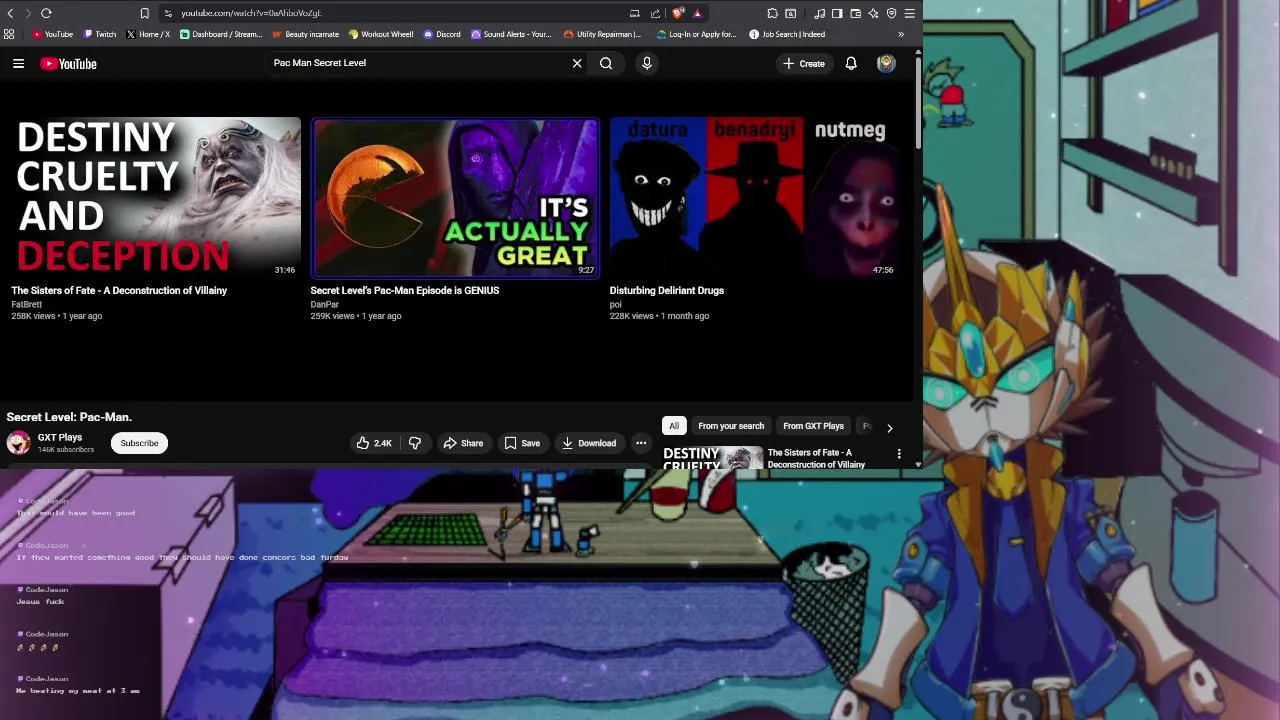Select From your search chip
1280x720 pixels.
(x=731, y=426)
